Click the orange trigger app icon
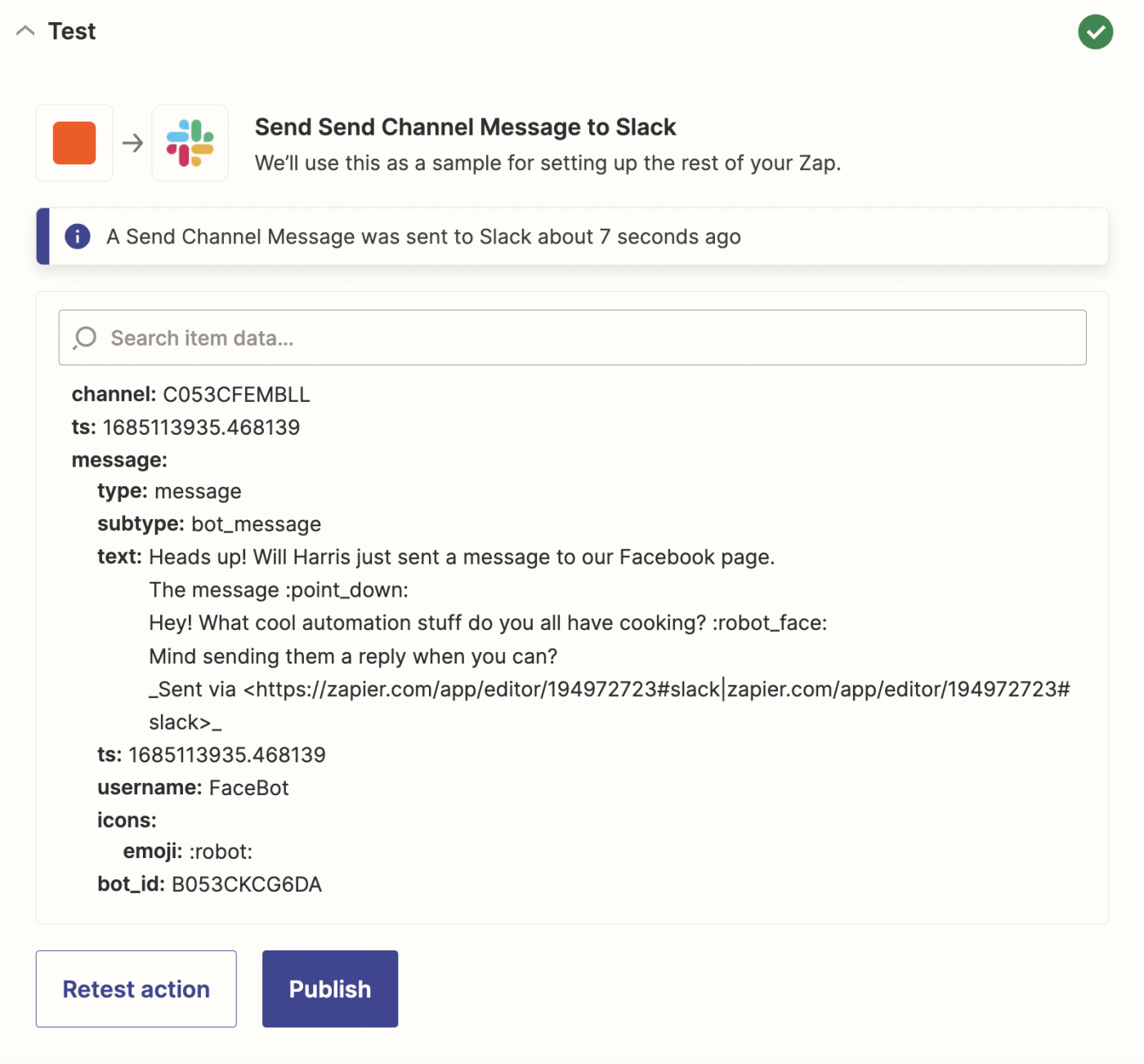Viewport: 1144px width, 1064px height. pyautogui.click(x=74, y=143)
